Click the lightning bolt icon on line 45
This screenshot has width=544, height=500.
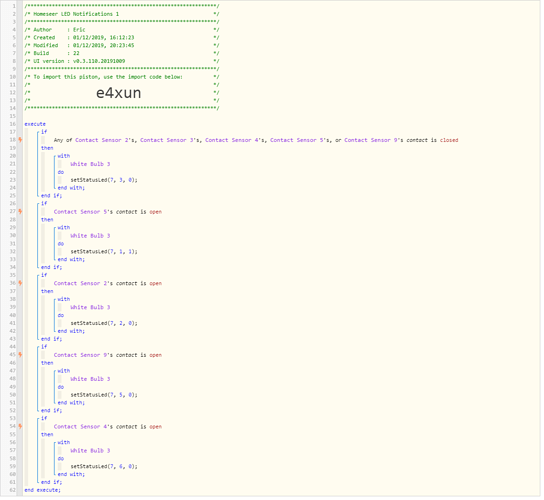pyautogui.click(x=20, y=356)
